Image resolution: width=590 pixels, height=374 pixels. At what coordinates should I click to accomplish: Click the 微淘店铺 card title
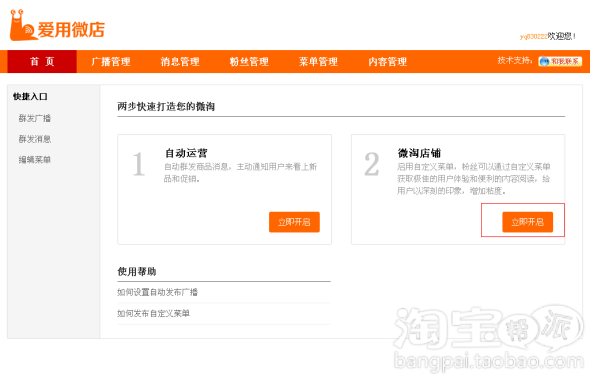(419, 153)
